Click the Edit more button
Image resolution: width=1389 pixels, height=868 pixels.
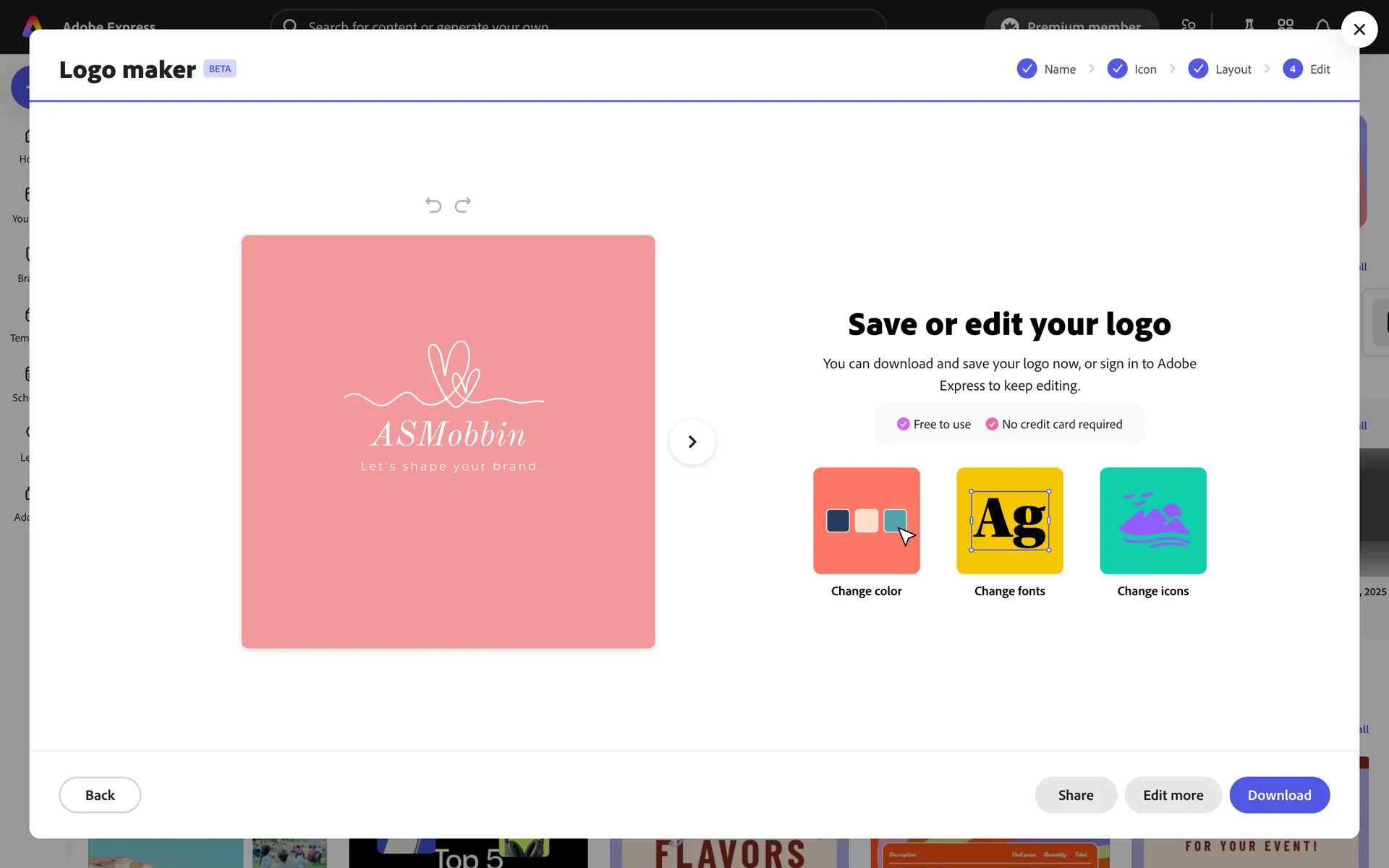click(x=1173, y=795)
